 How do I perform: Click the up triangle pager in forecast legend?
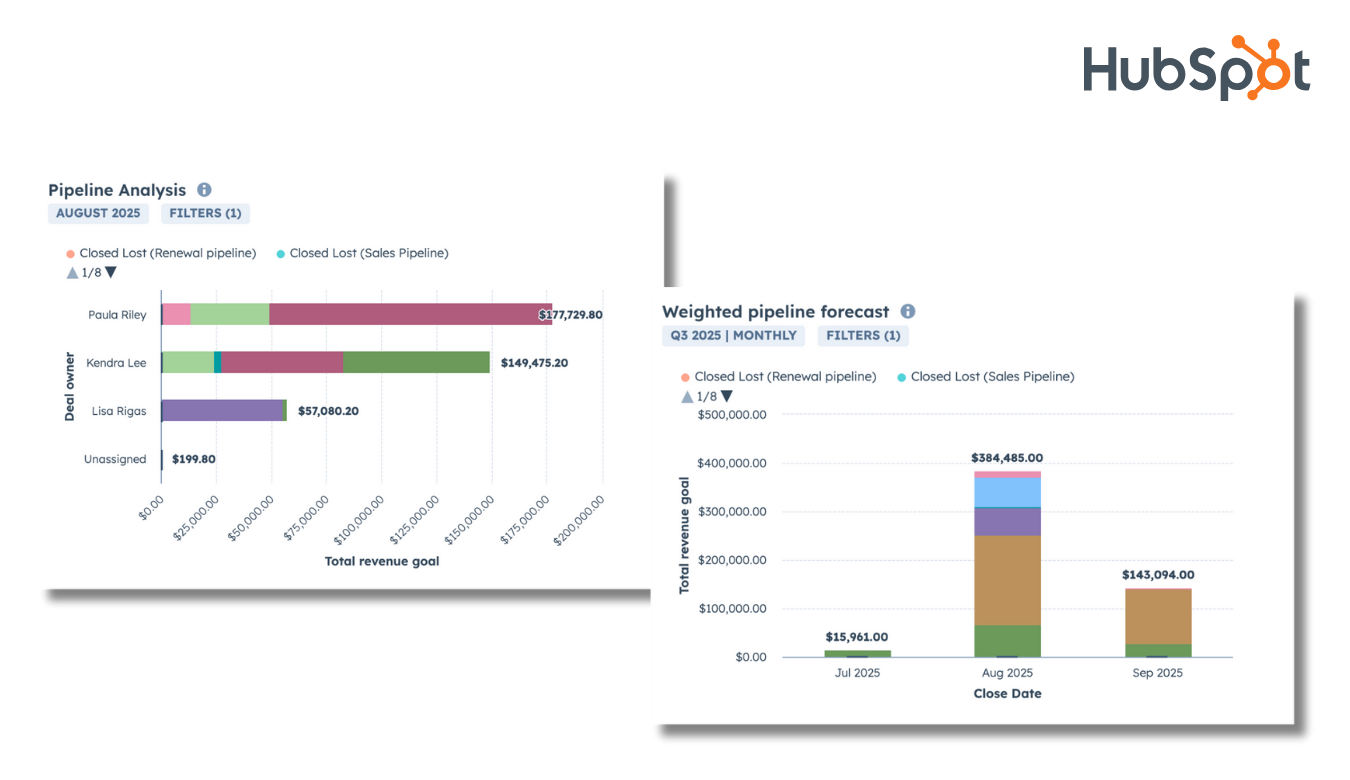pos(687,396)
